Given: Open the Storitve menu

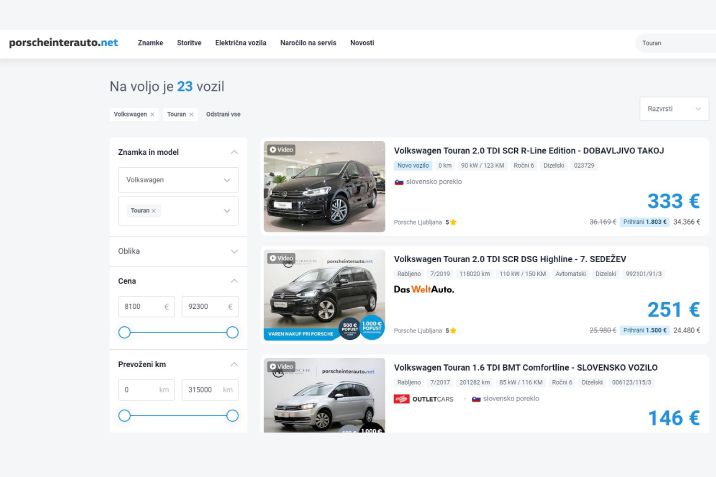Looking at the screenshot, I should coord(189,42).
